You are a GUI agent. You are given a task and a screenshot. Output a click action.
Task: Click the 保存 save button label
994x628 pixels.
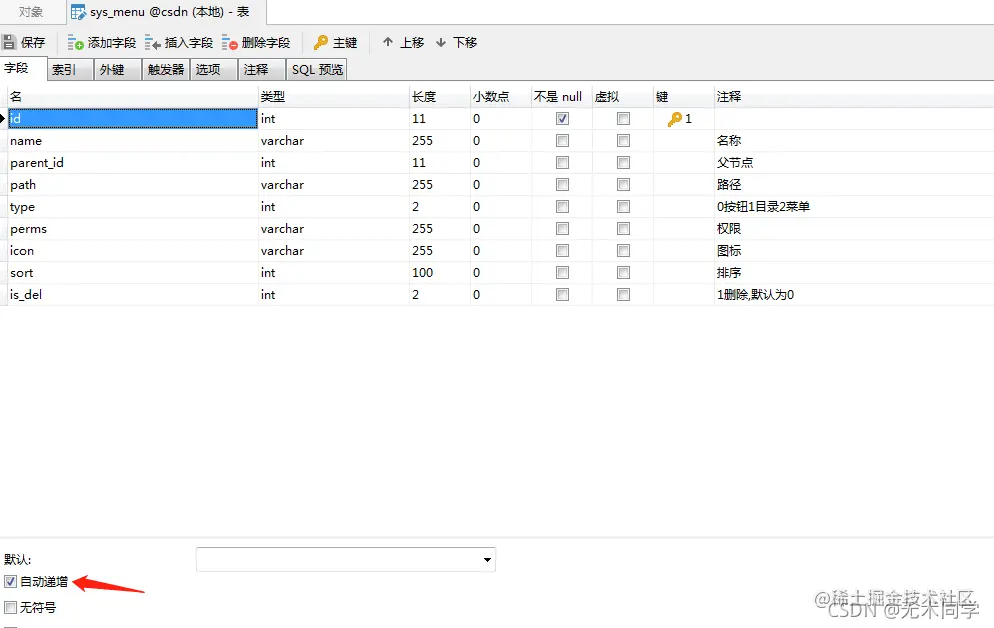(33, 42)
